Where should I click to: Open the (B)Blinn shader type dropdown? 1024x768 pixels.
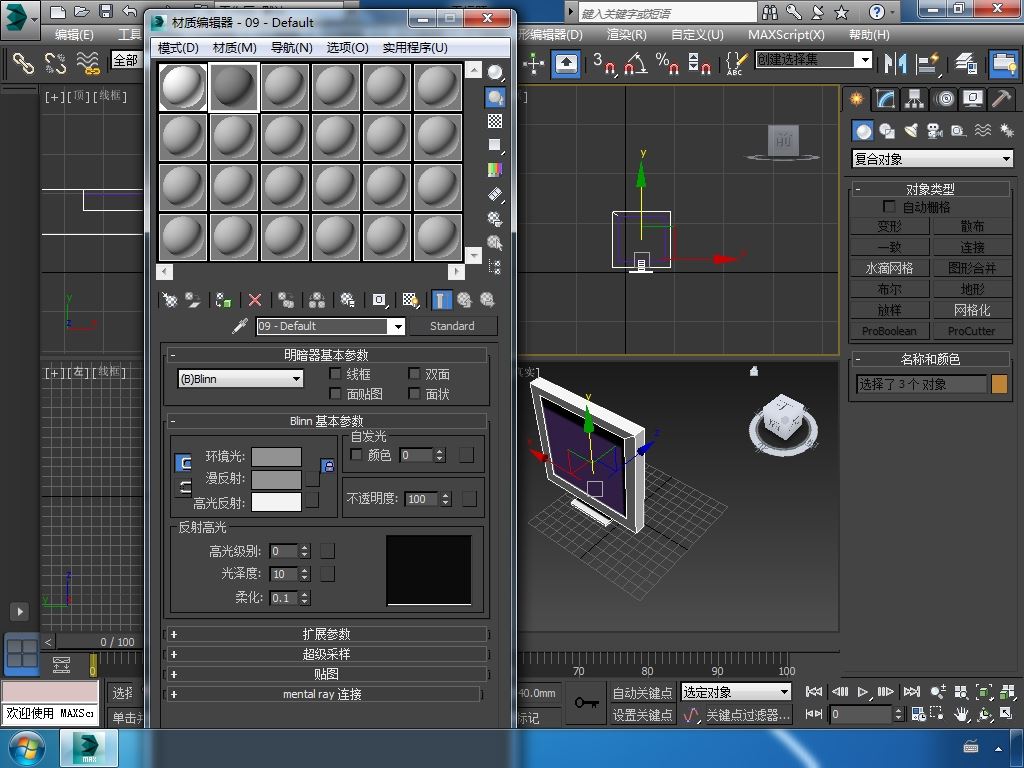[x=240, y=379]
